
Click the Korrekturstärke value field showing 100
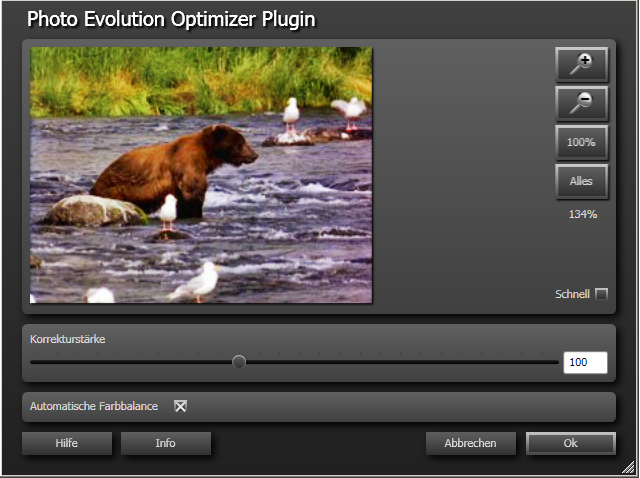tap(585, 362)
